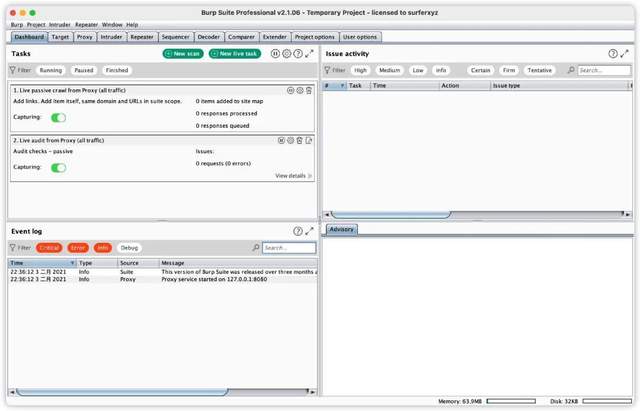Image resolution: width=640 pixels, height=411 pixels.
Task: Open help for Issue activity panel
Action: 612,53
